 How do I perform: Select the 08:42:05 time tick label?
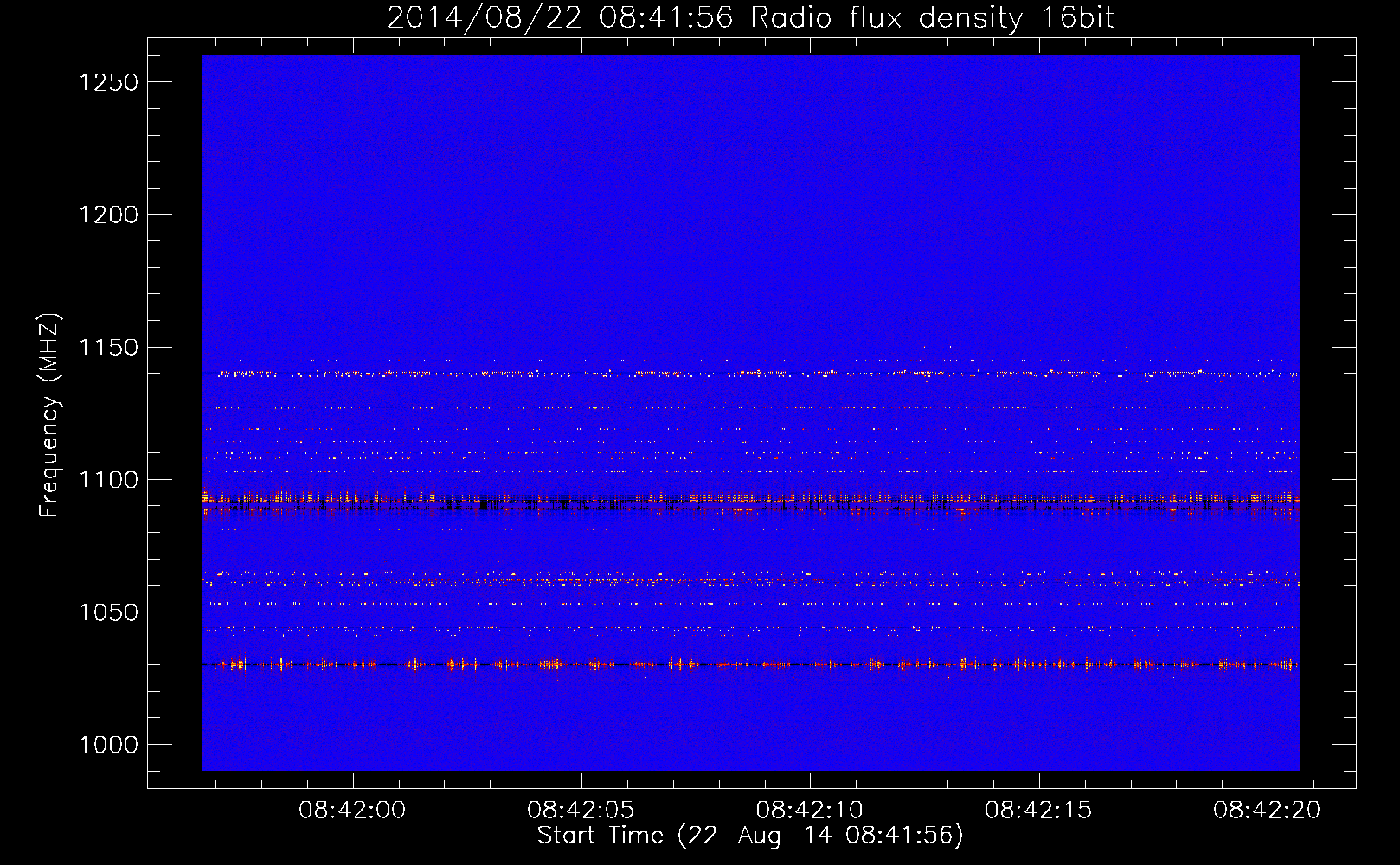[581, 811]
